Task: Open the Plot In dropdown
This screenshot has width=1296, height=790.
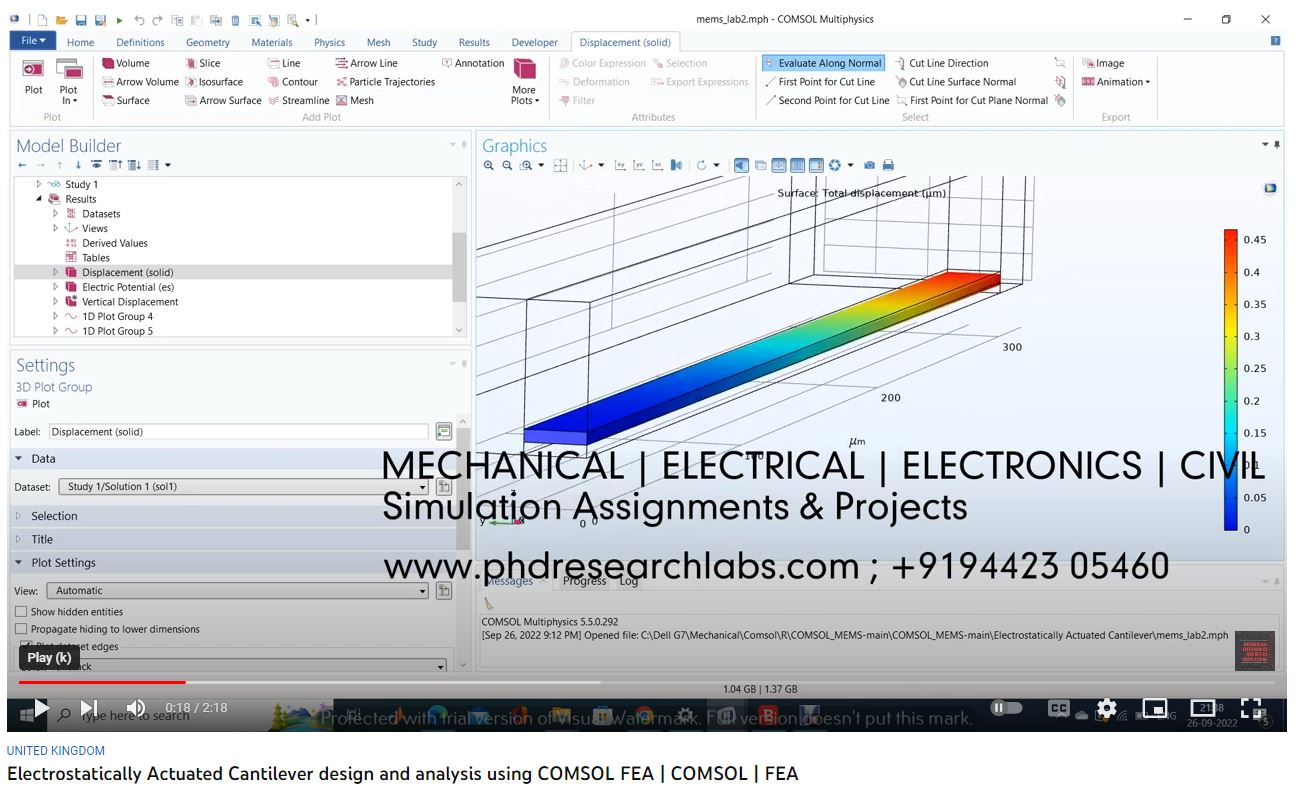Action: (69, 82)
